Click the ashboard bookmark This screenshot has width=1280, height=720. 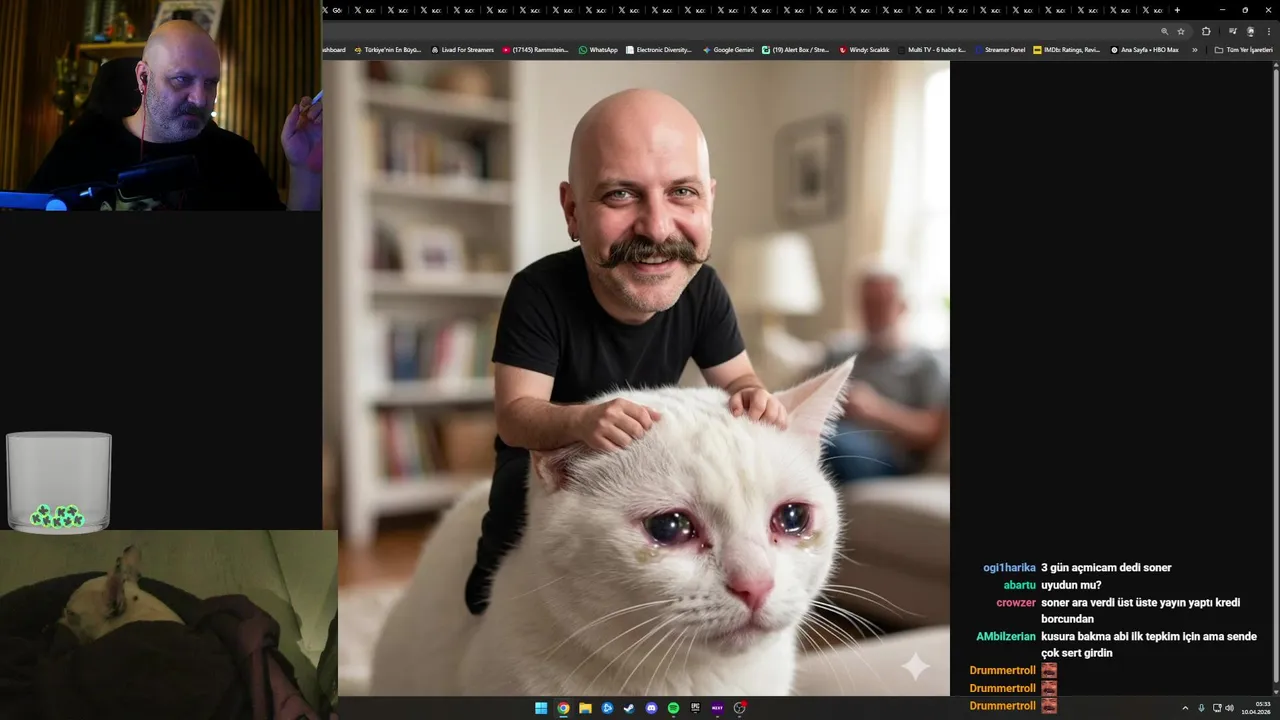[334, 49]
